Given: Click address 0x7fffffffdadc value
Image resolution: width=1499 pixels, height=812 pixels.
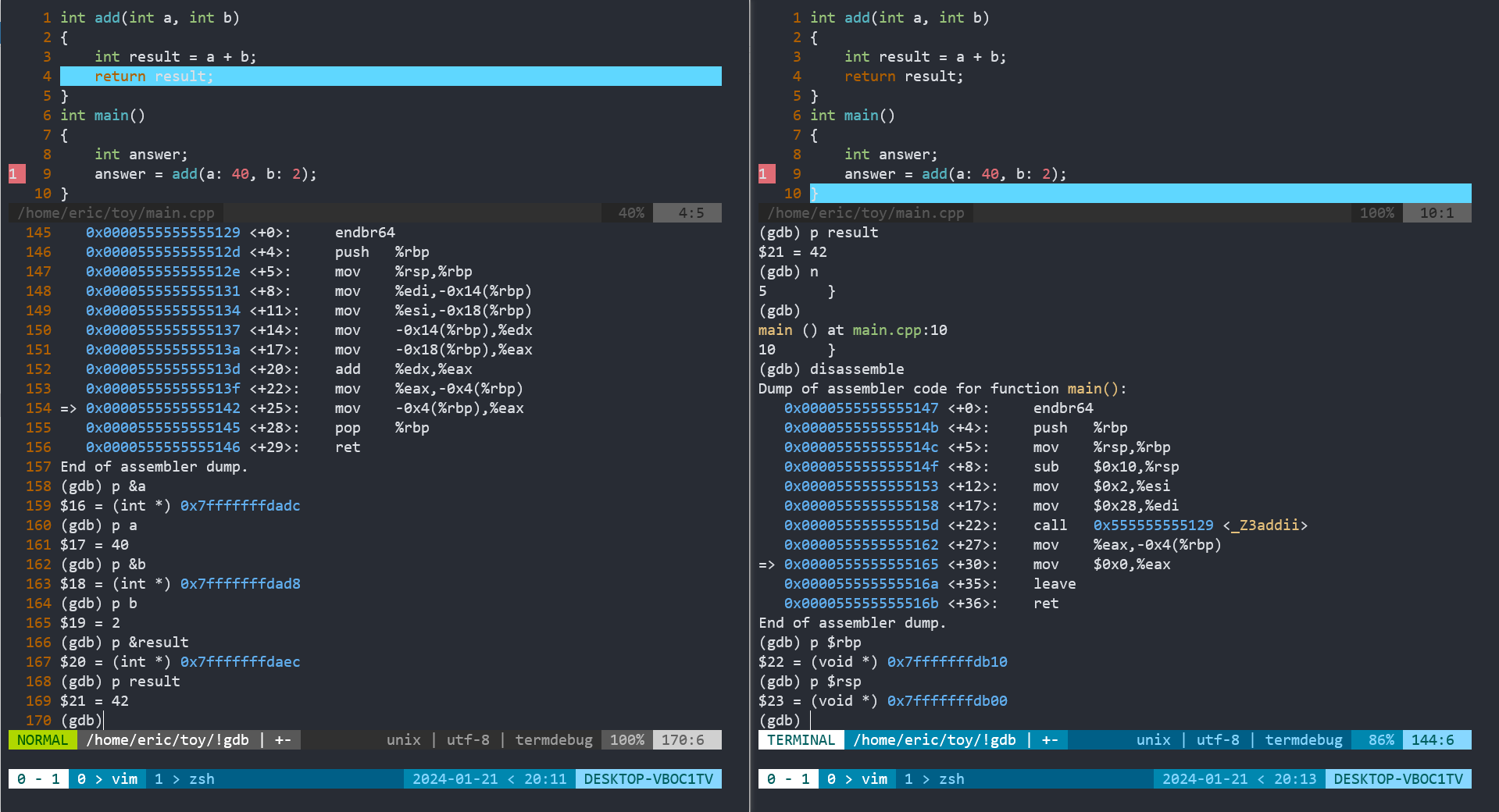Looking at the screenshot, I should [x=241, y=506].
